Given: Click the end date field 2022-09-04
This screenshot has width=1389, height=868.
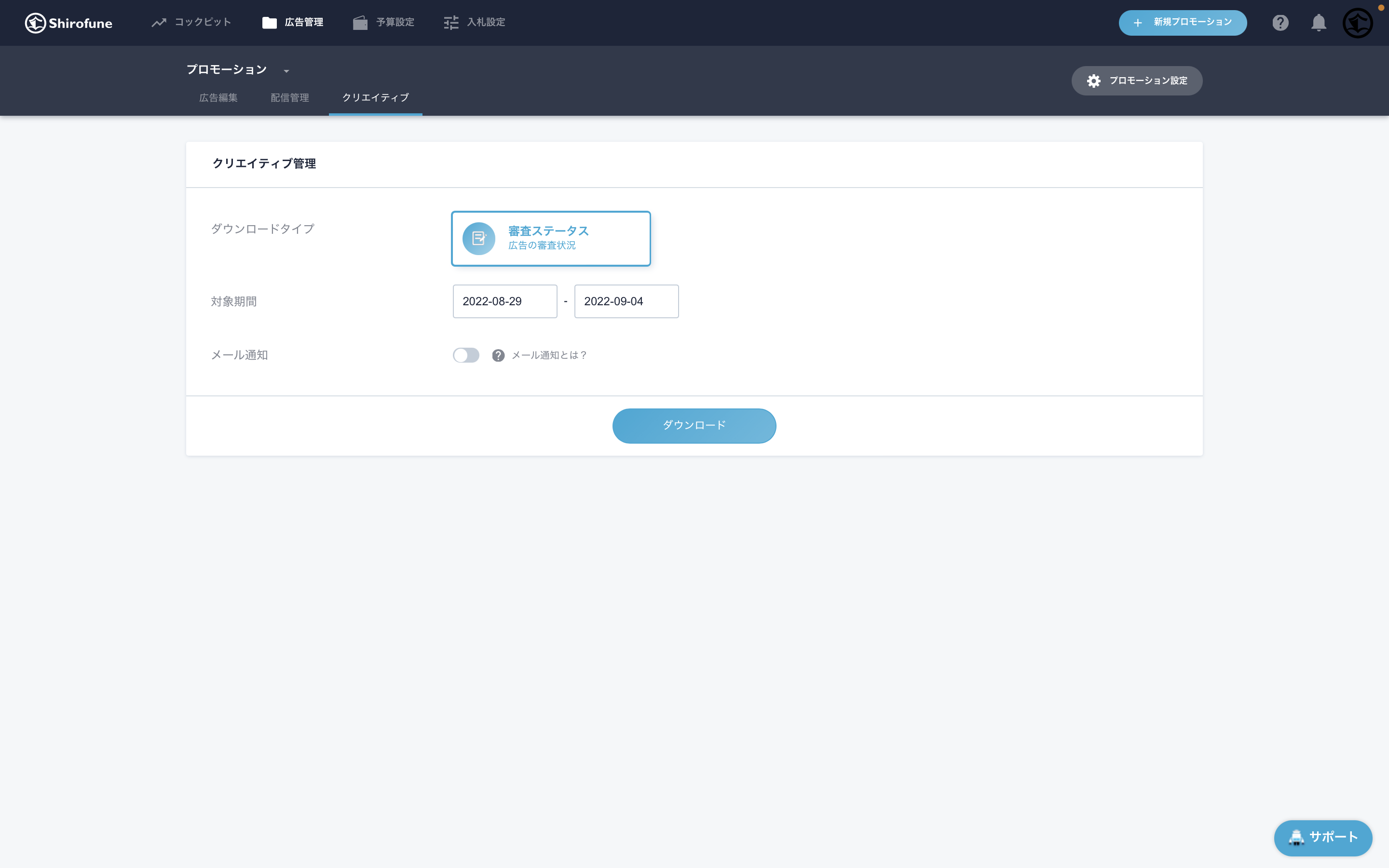Looking at the screenshot, I should tap(626, 301).
